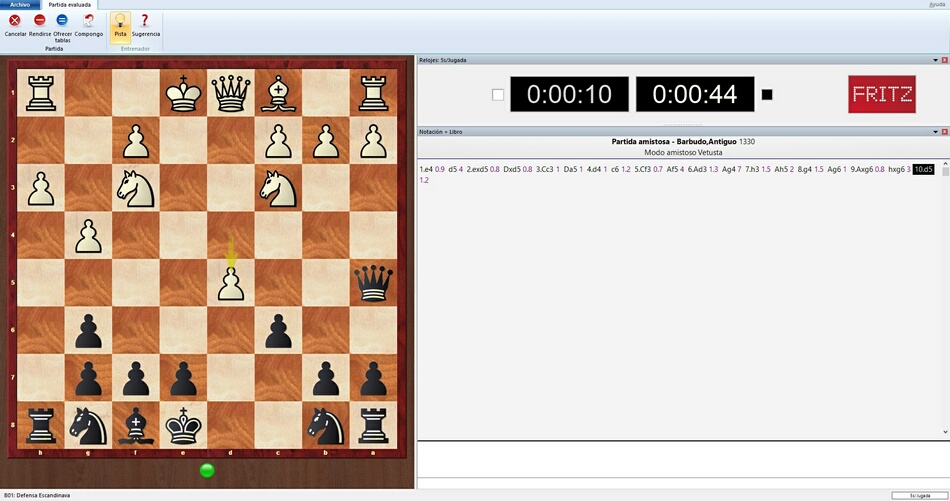The height and width of the screenshot is (501, 950).
Task: Select the black pawn on c6
Action: [x=278, y=330]
